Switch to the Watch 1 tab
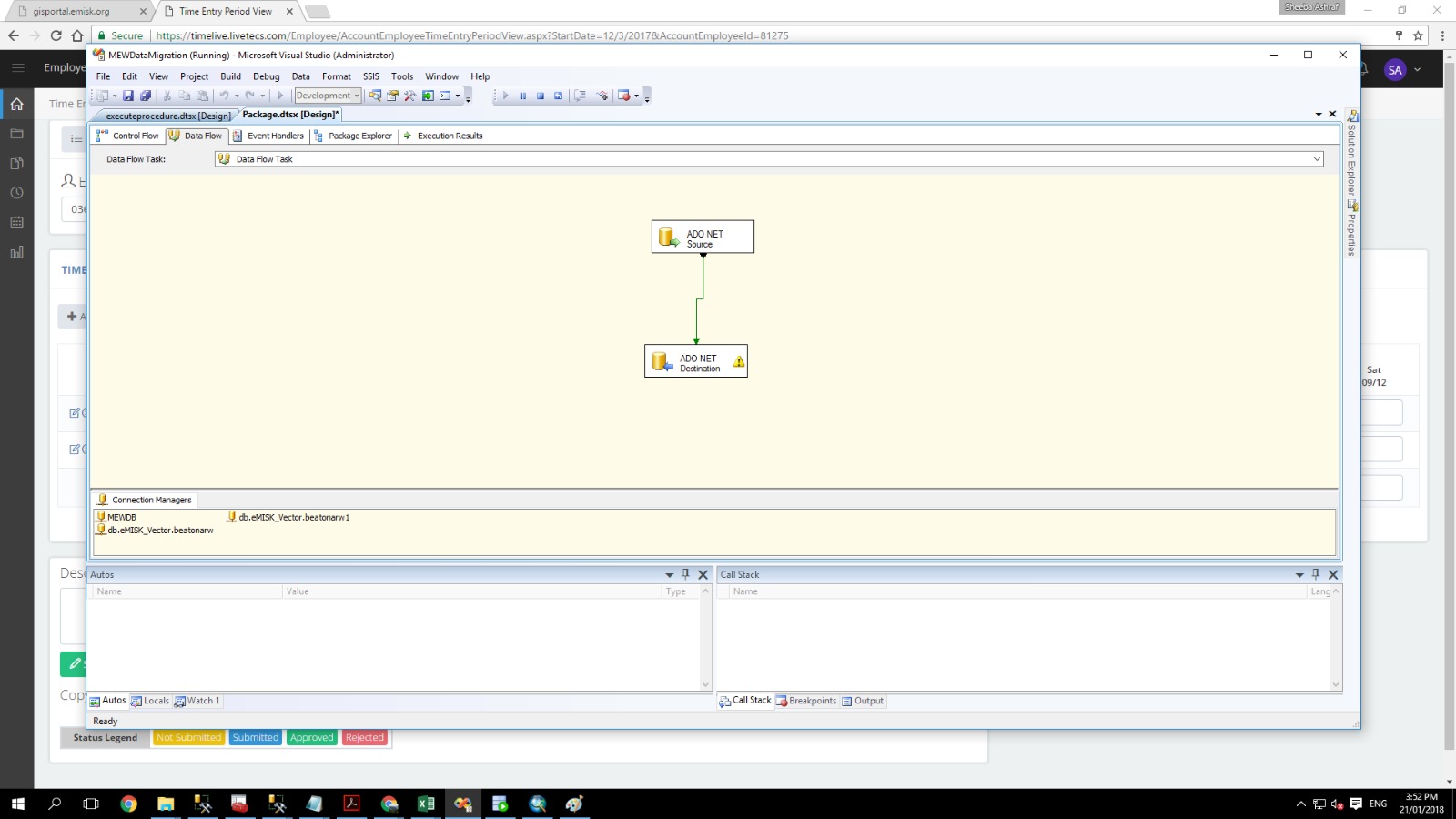1456x819 pixels. pyautogui.click(x=197, y=701)
